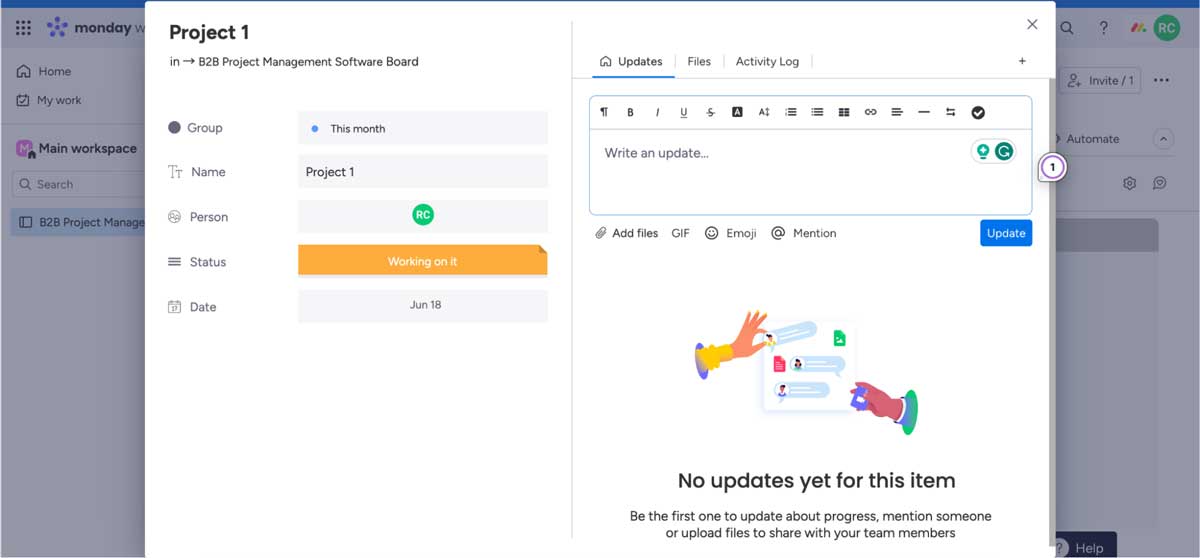Open the B2B Project Management Software Board link

[x=308, y=61]
